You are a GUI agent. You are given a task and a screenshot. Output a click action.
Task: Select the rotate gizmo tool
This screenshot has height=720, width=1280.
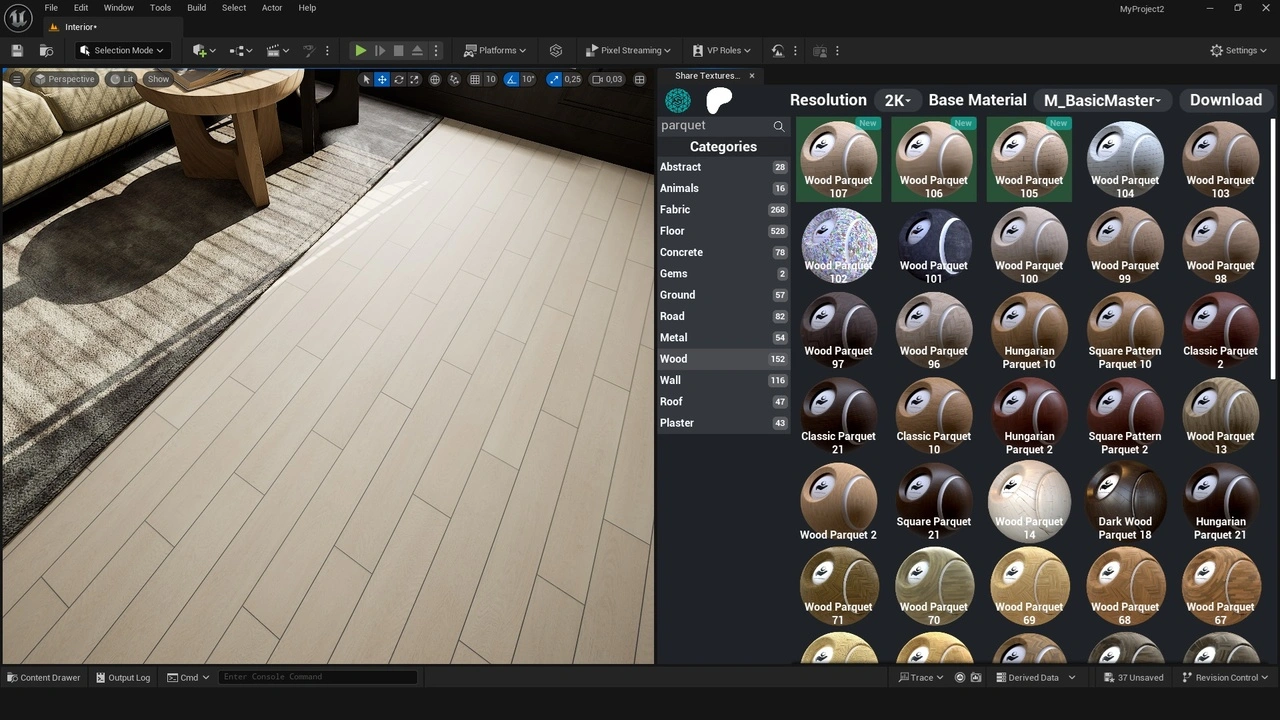click(399, 79)
